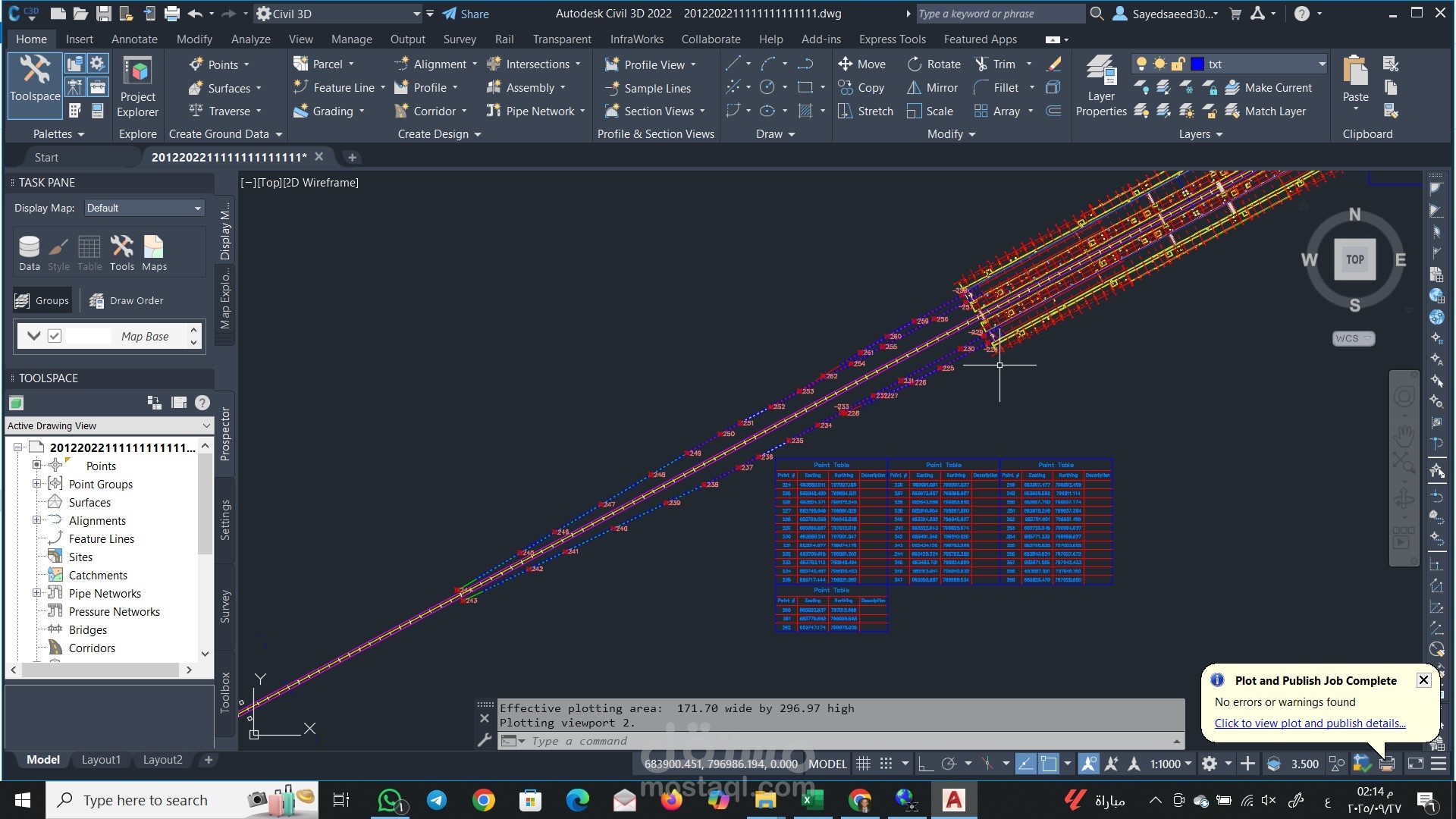Expand the Point Groups tree node
This screenshot has width=1456, height=819.
pyautogui.click(x=36, y=484)
